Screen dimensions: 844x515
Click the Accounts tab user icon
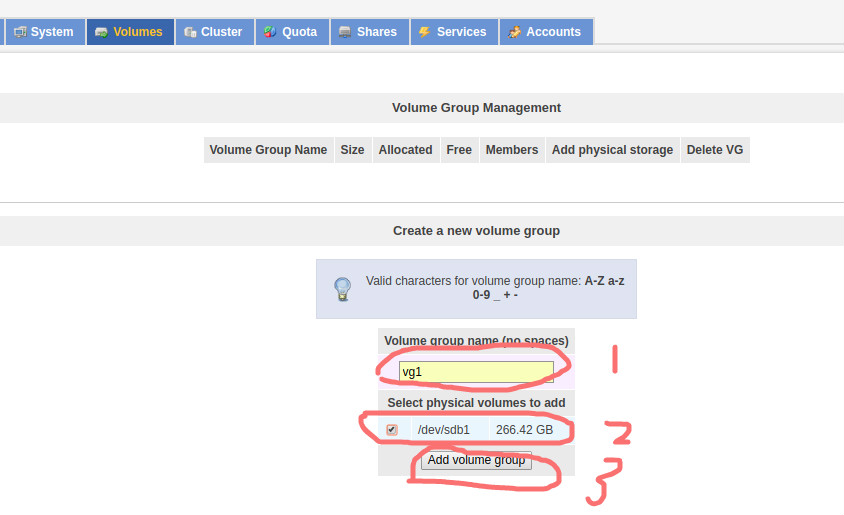(x=514, y=32)
